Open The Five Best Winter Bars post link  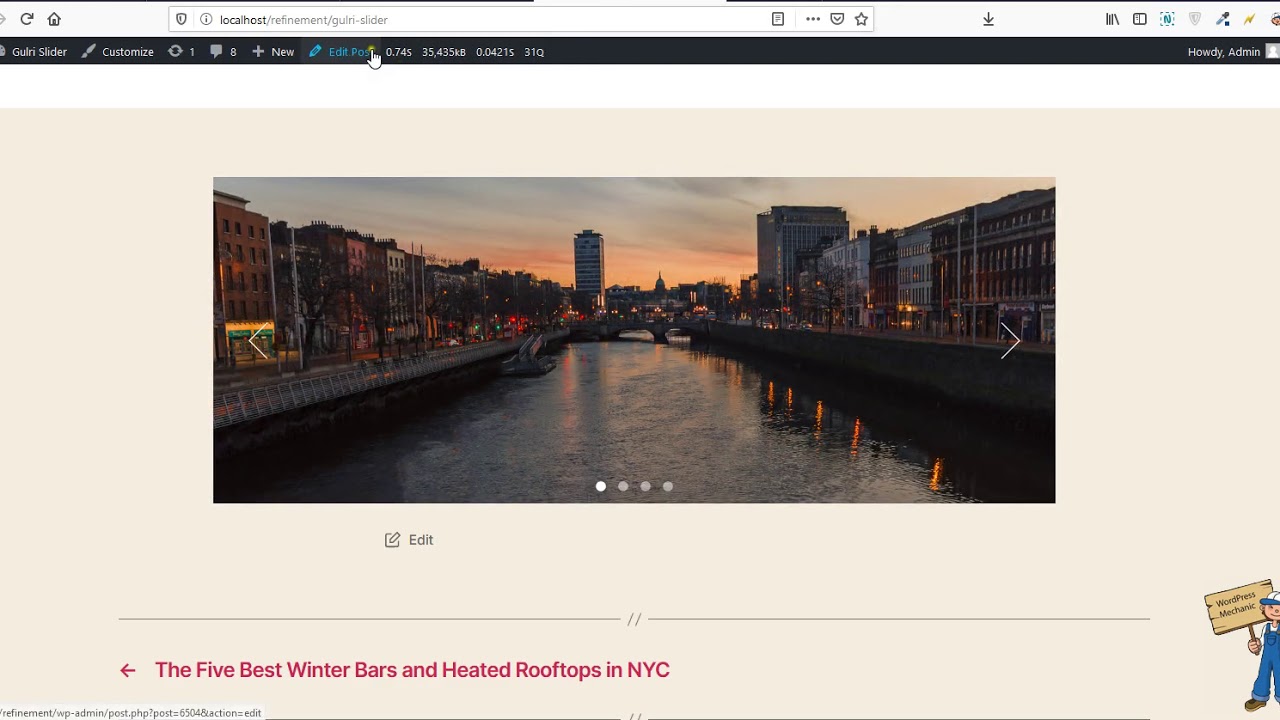pos(412,670)
